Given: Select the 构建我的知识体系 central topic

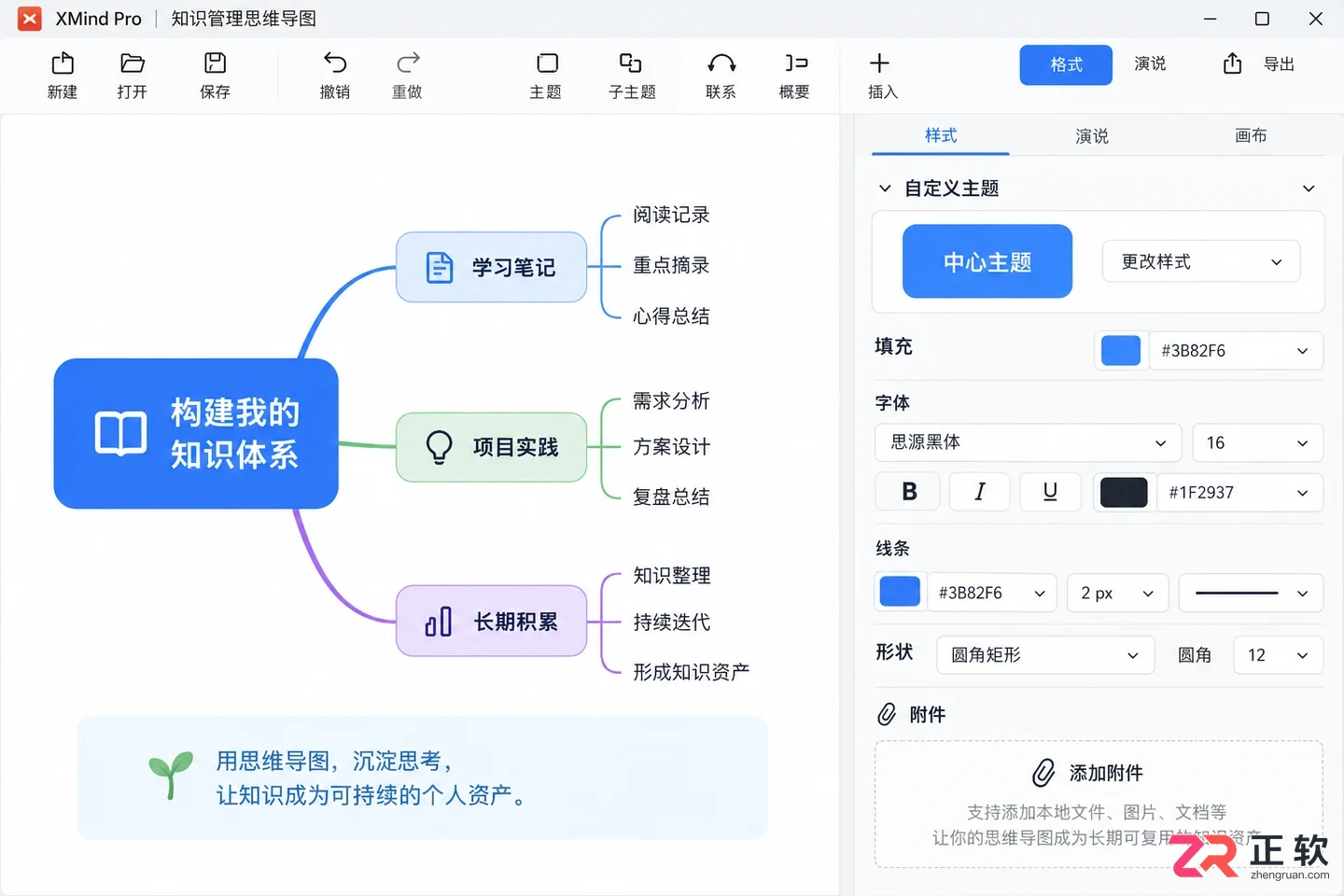Looking at the screenshot, I should [x=196, y=433].
